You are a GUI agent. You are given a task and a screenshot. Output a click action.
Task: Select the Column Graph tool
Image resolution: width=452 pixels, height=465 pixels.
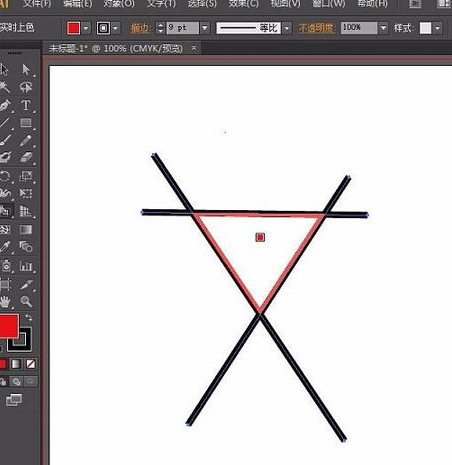pos(26,266)
